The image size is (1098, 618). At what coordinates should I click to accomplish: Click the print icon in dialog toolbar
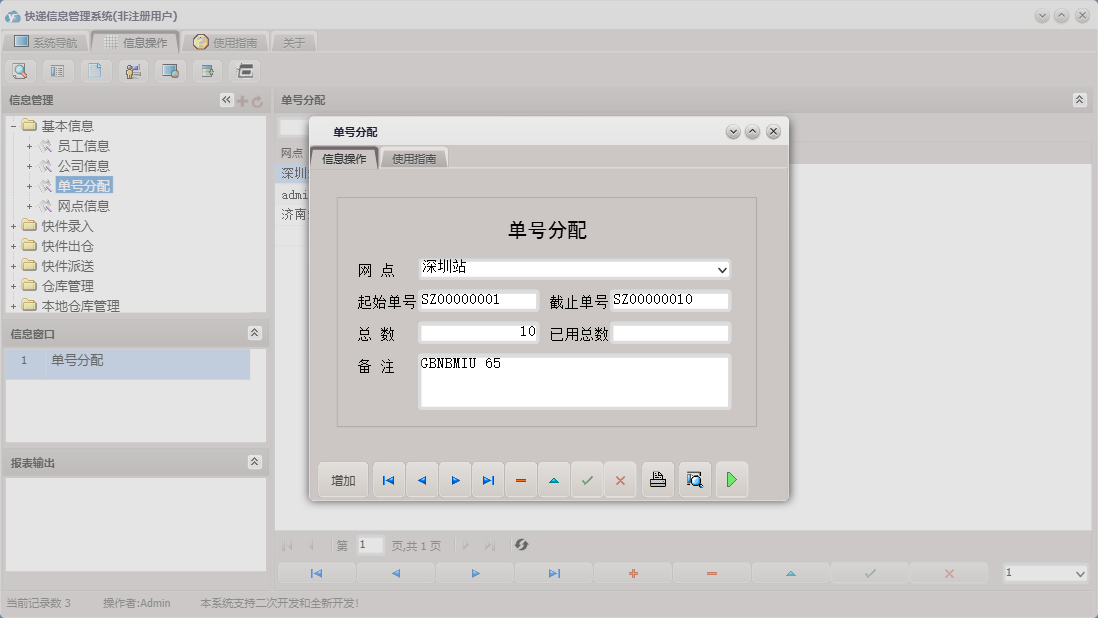657,480
